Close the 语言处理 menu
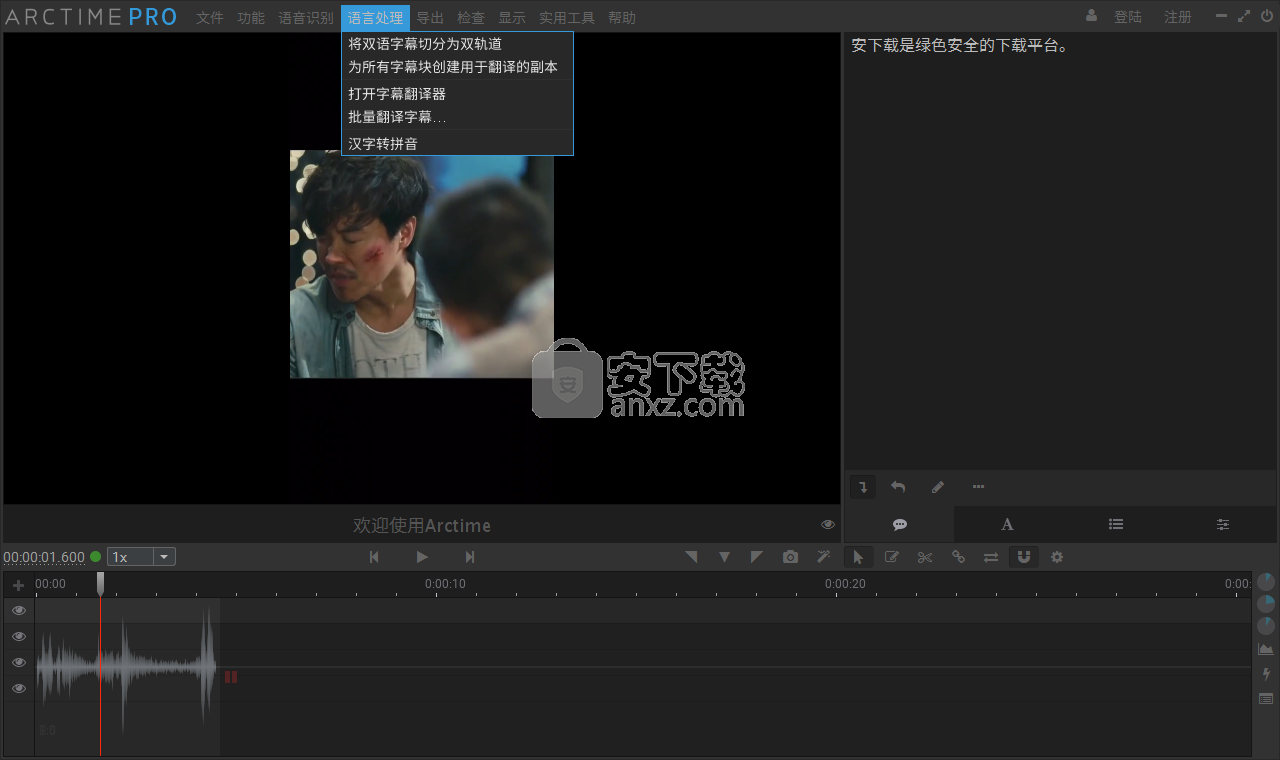The width and height of the screenshot is (1280, 760). [375, 18]
